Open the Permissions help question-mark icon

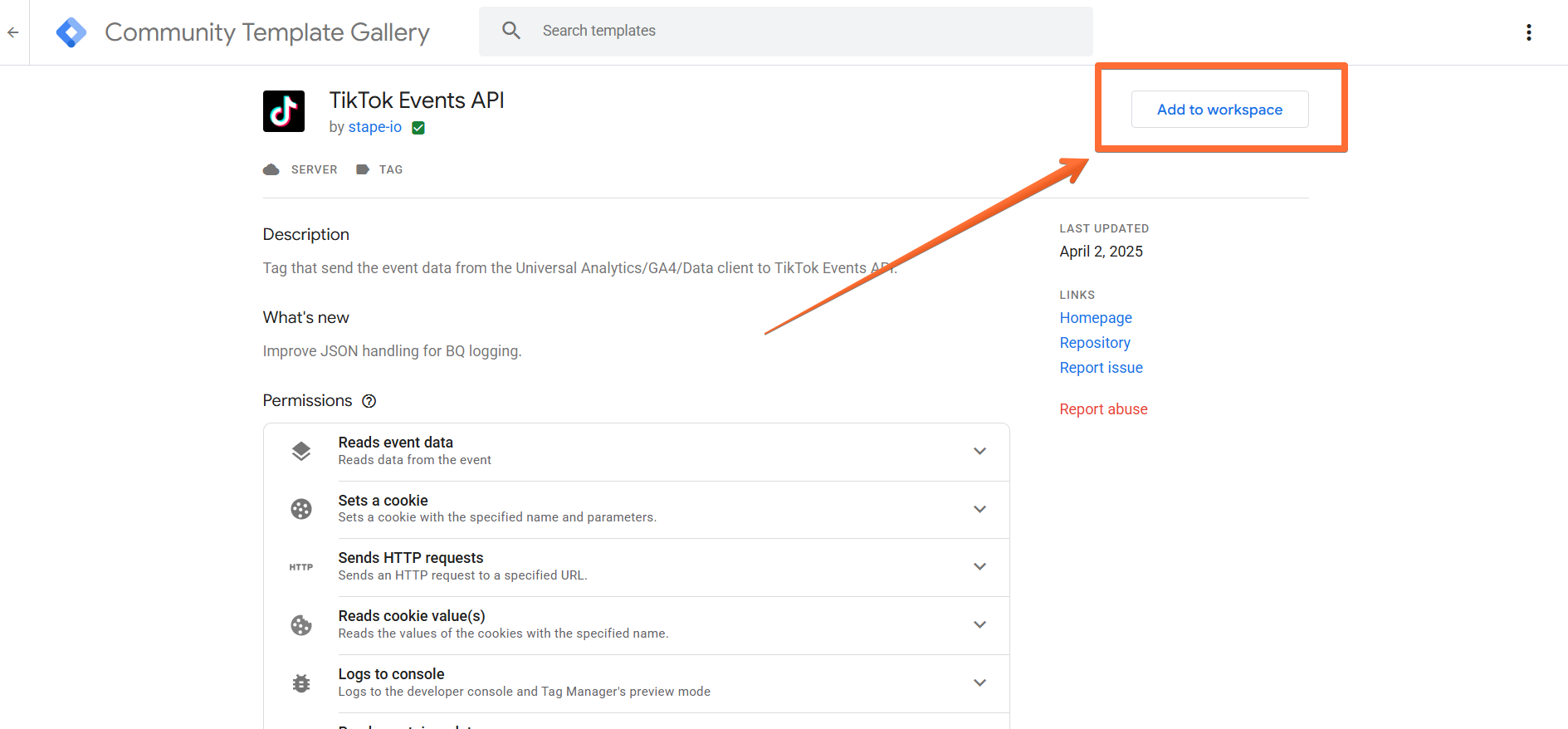369,401
